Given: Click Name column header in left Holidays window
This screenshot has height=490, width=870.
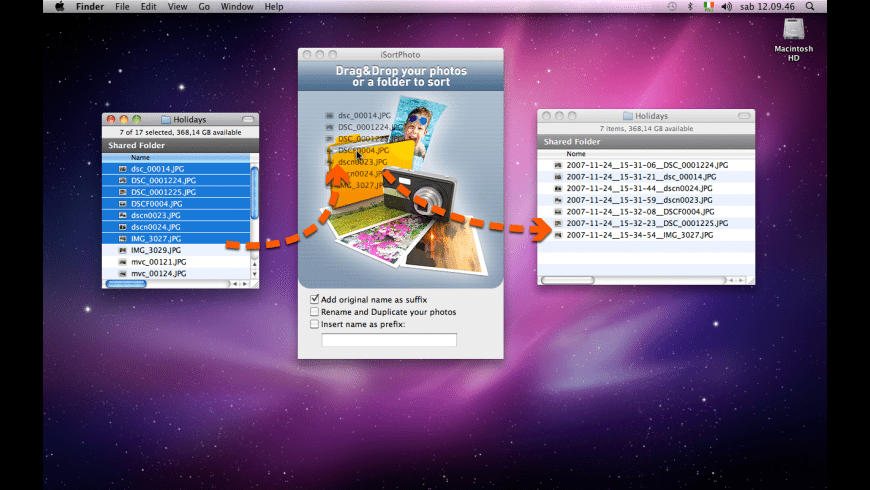Looking at the screenshot, I should coord(176,158).
